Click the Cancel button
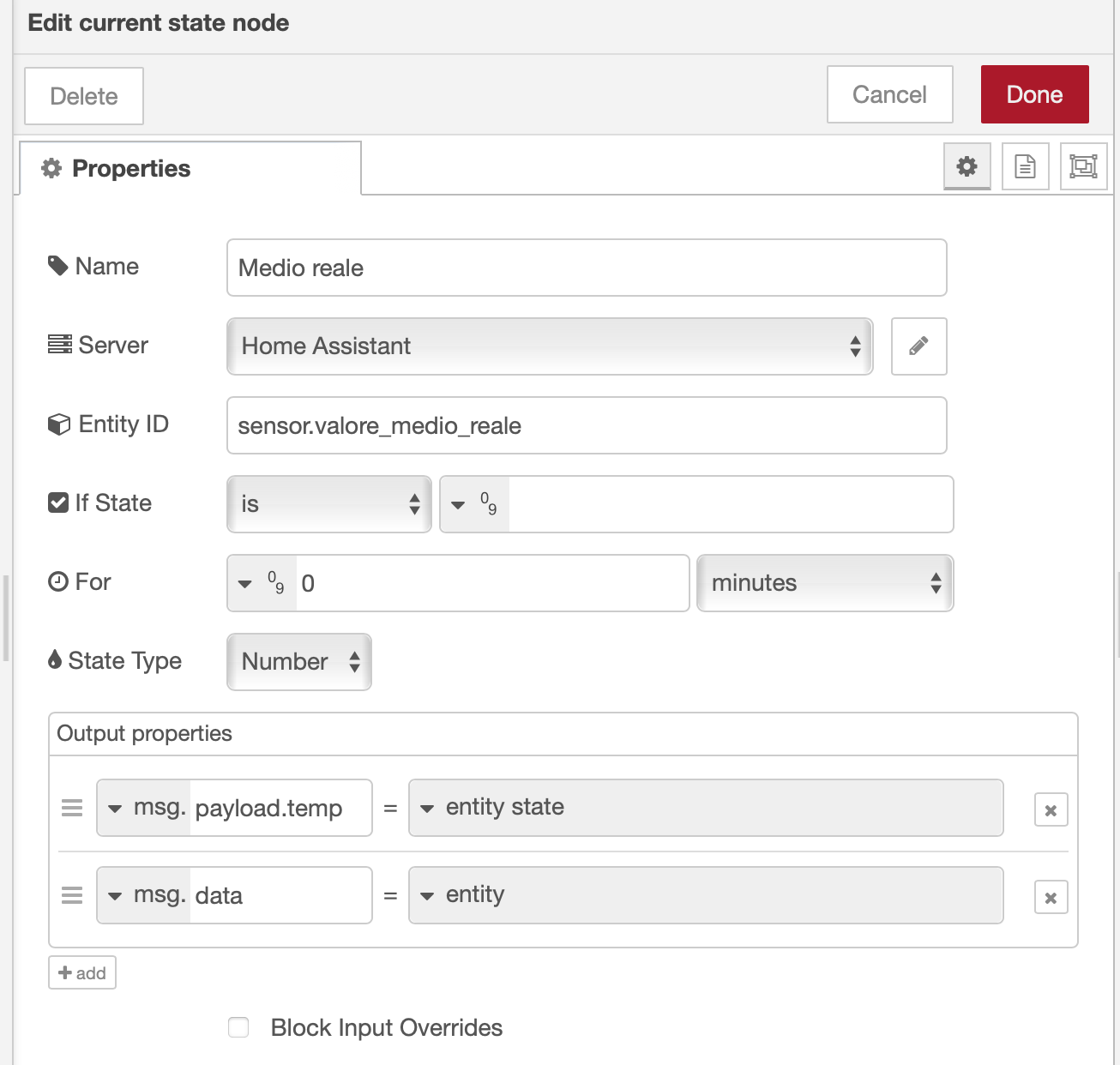 click(890, 94)
